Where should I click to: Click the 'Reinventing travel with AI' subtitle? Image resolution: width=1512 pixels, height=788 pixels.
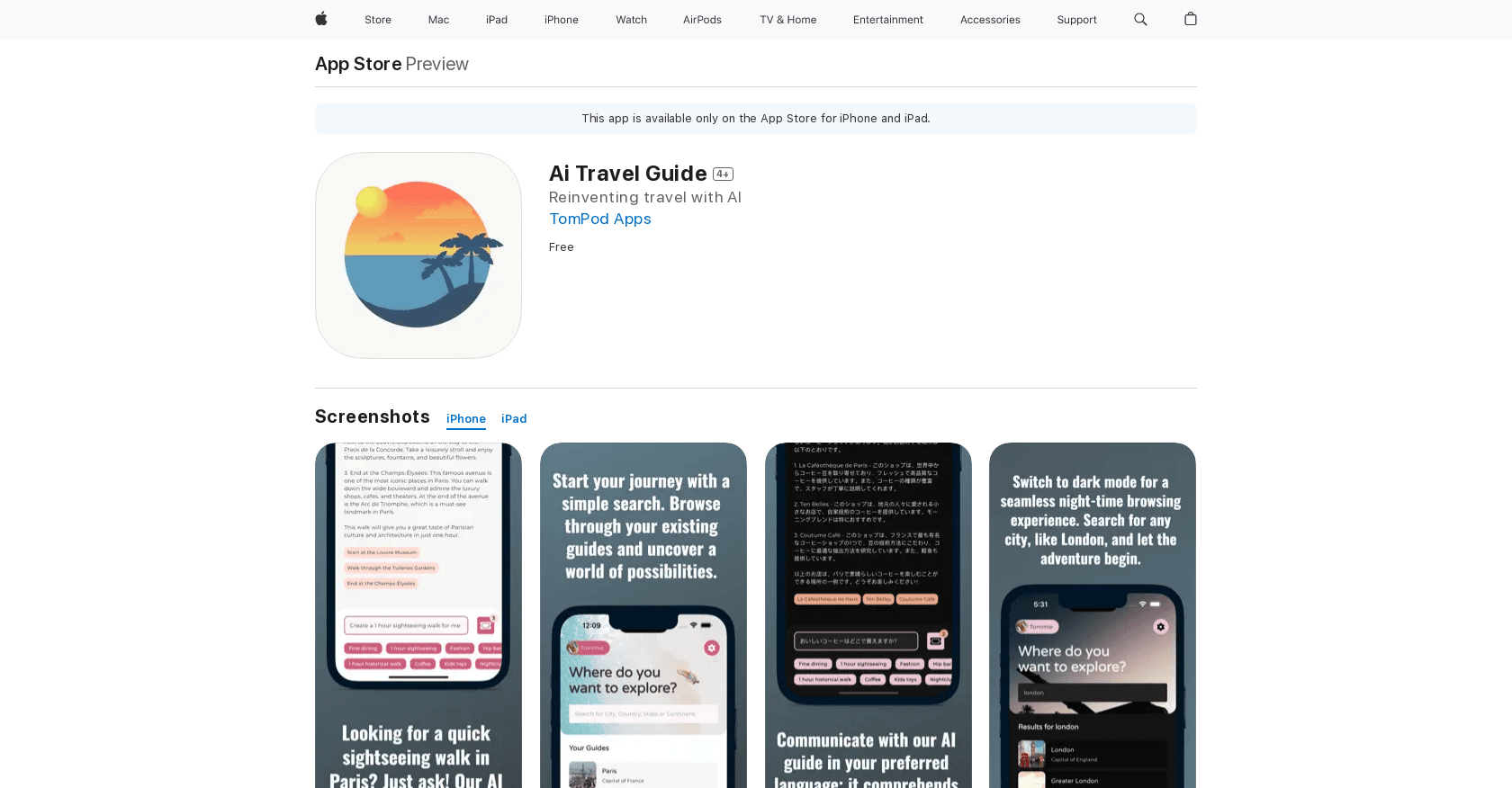(645, 197)
